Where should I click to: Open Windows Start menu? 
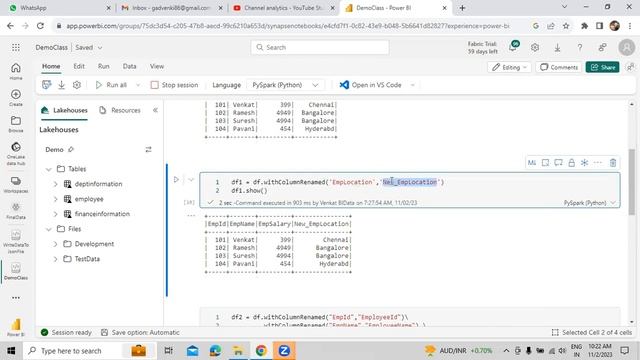[x=11, y=350]
